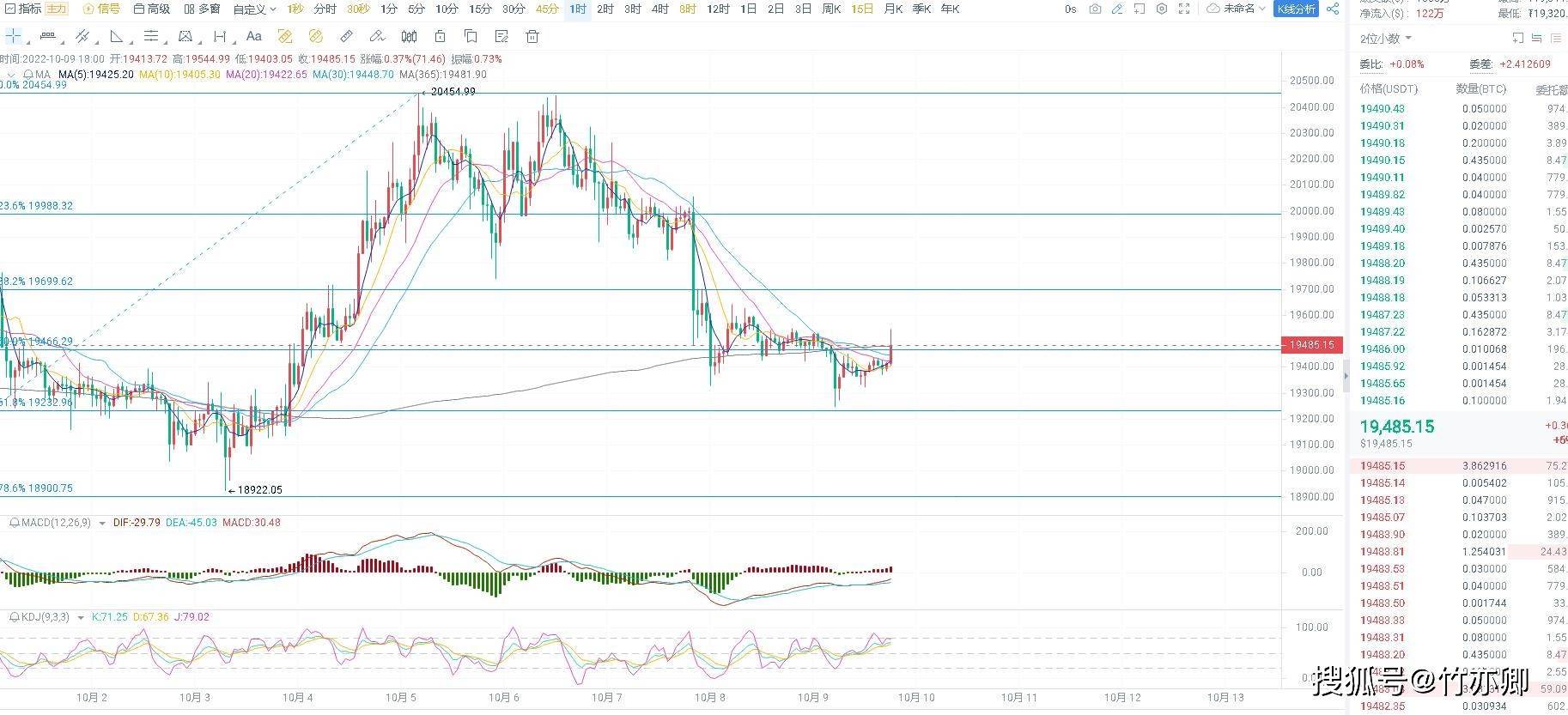This screenshot has width=1568, height=715.
Task: Select the crosshair cursor tool
Action: coord(14,36)
